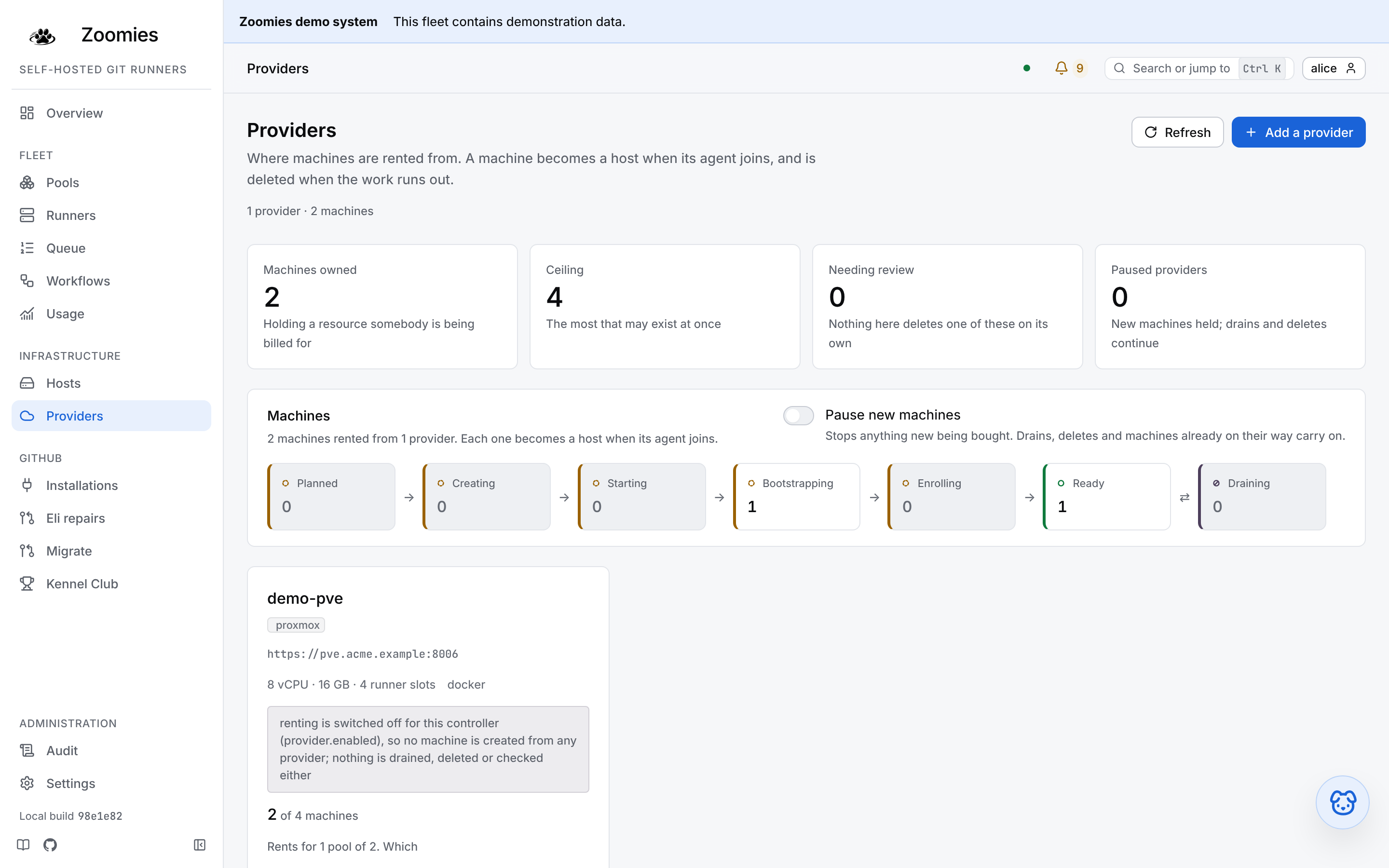The image size is (1389, 868).
Task: Open the Providers sidebar item
Action: pos(111,416)
